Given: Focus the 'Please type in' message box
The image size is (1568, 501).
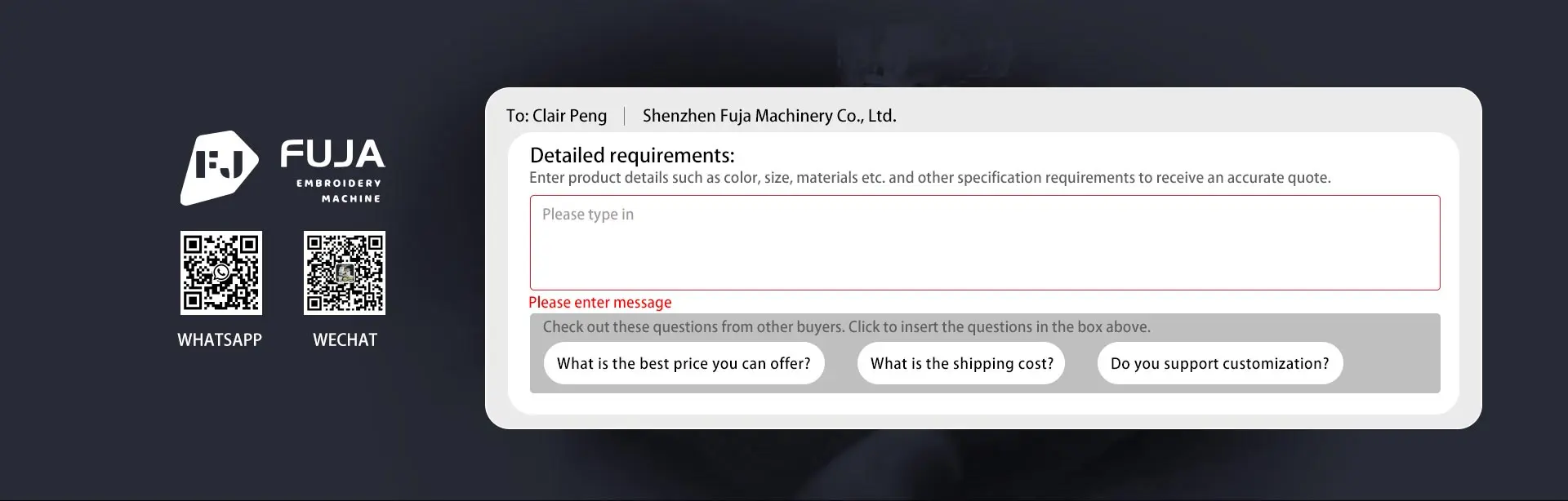Looking at the screenshot, I should (984, 242).
